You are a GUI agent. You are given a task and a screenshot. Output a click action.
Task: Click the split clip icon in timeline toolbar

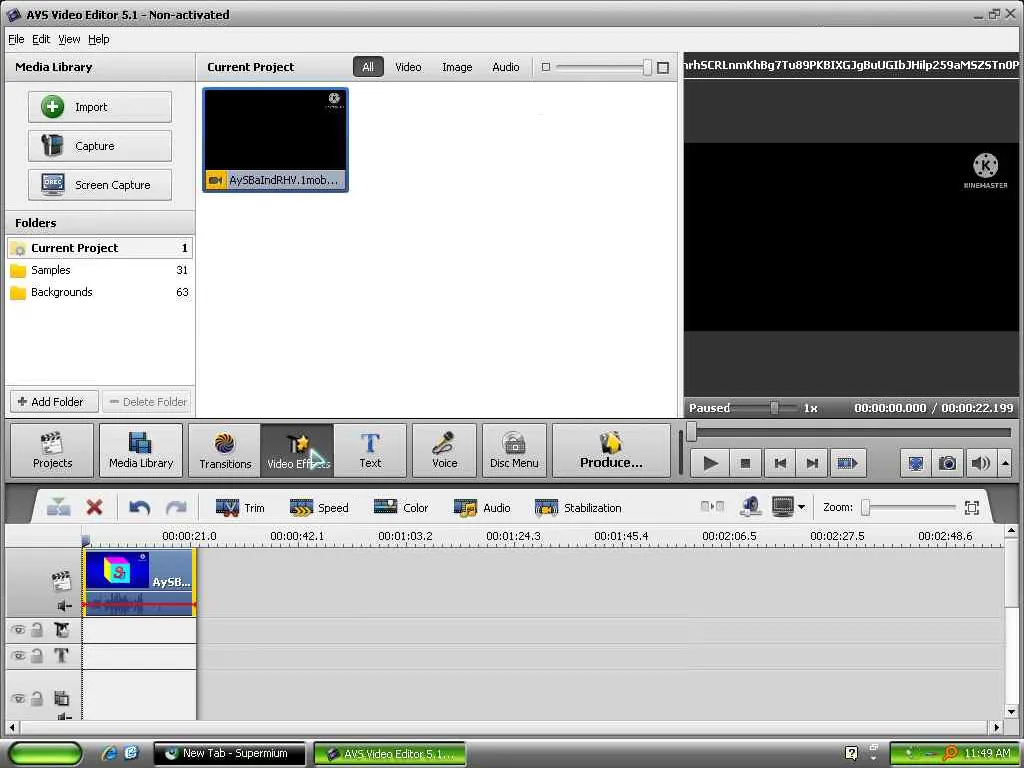coord(59,507)
